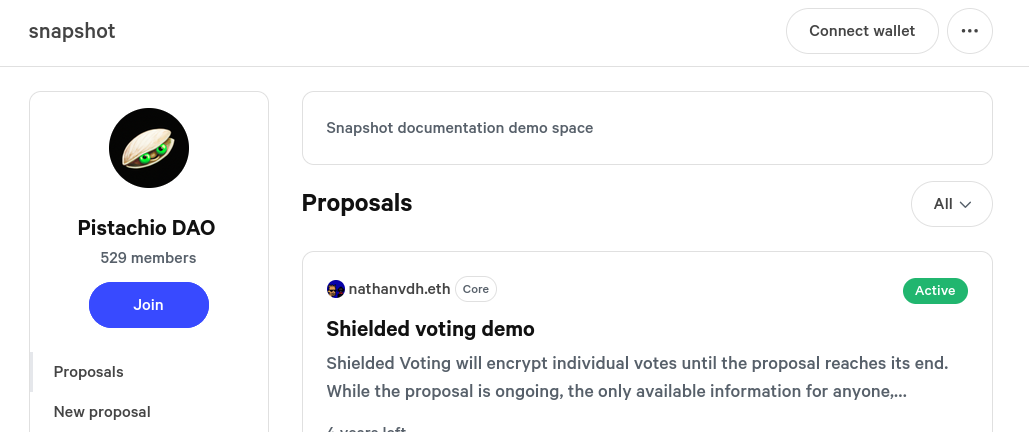Screen dimensions: 1029x432
Task: Click the Shielded Voting proposal description text
Action: [x=636, y=376]
